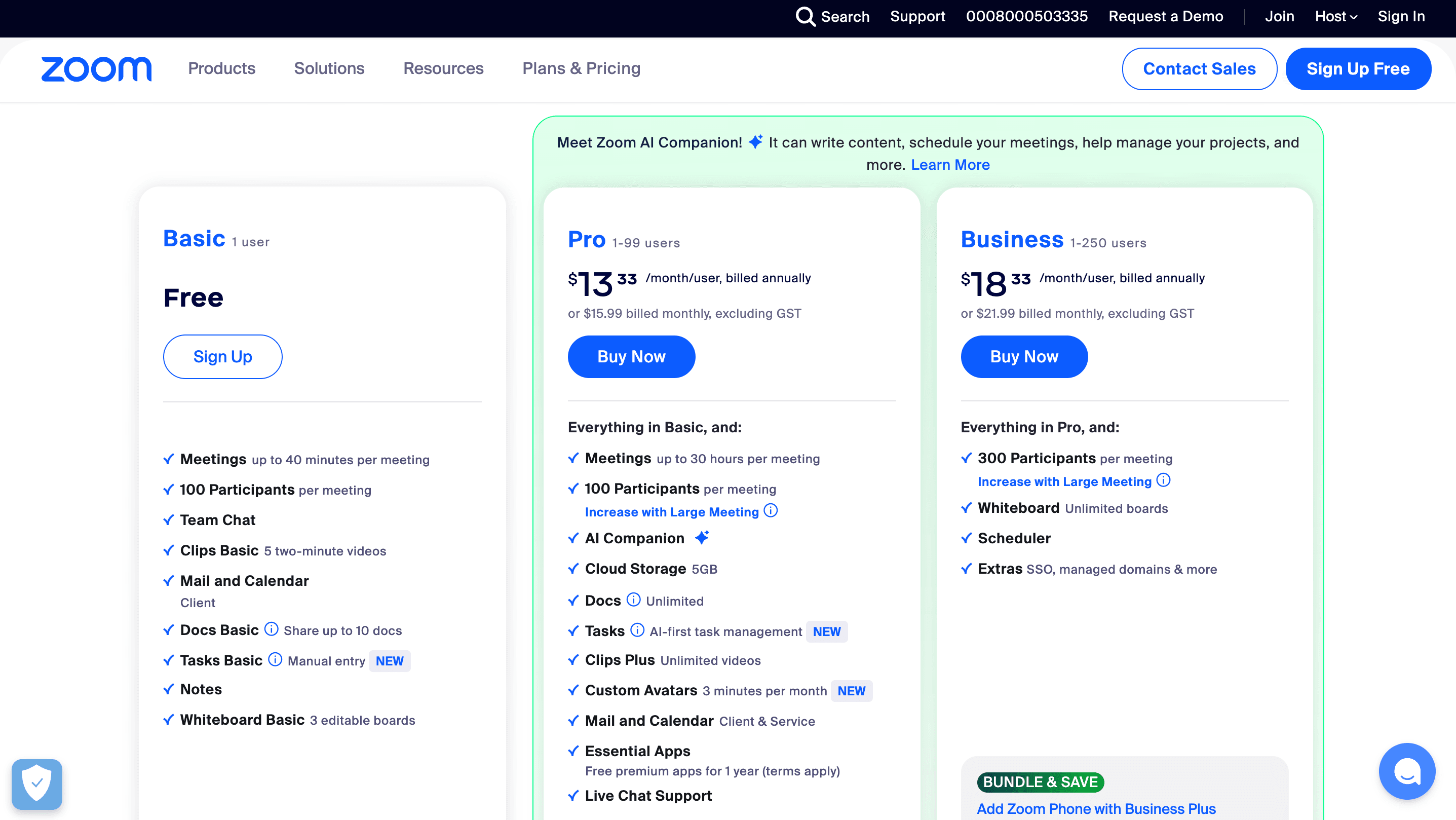Click Increase with Large Meeting link

click(x=672, y=512)
